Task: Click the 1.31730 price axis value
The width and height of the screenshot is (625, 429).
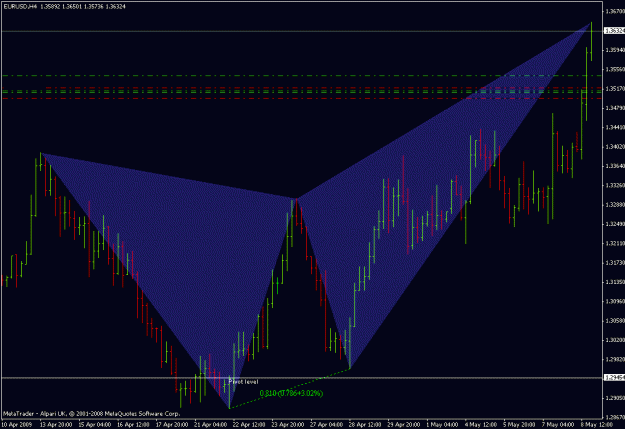Action: pyautogui.click(x=615, y=263)
